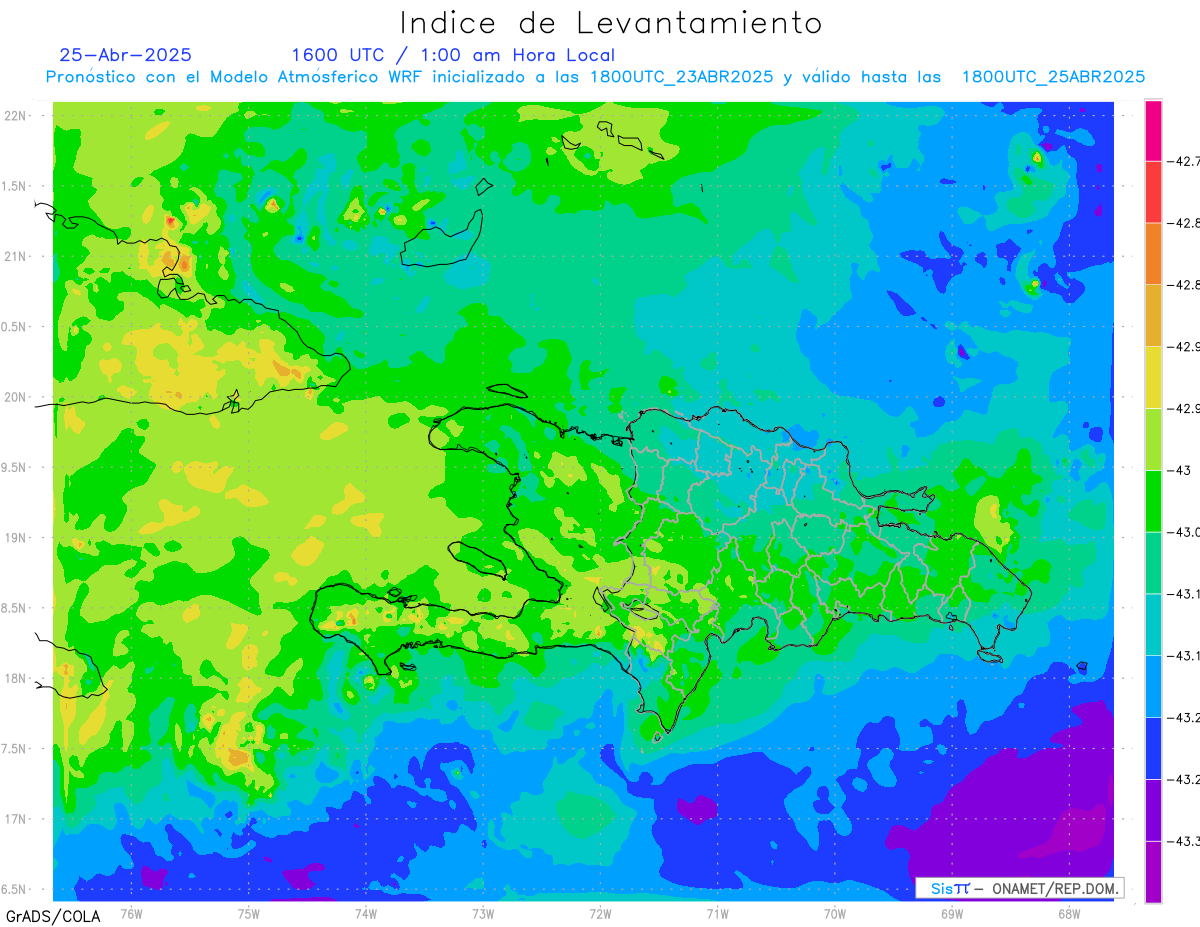Screen dimensions: 1200x927
Task: Click the '73W' longitude label
Action: point(483,914)
